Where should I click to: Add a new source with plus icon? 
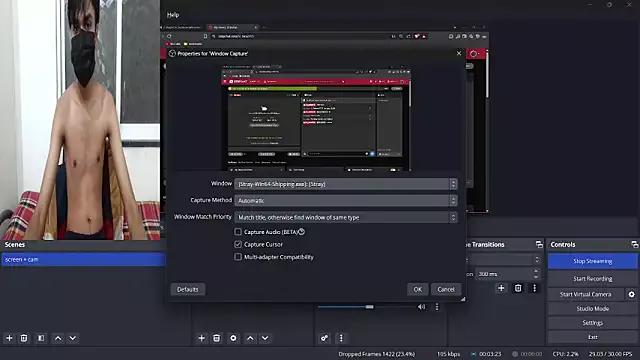click(x=202, y=338)
